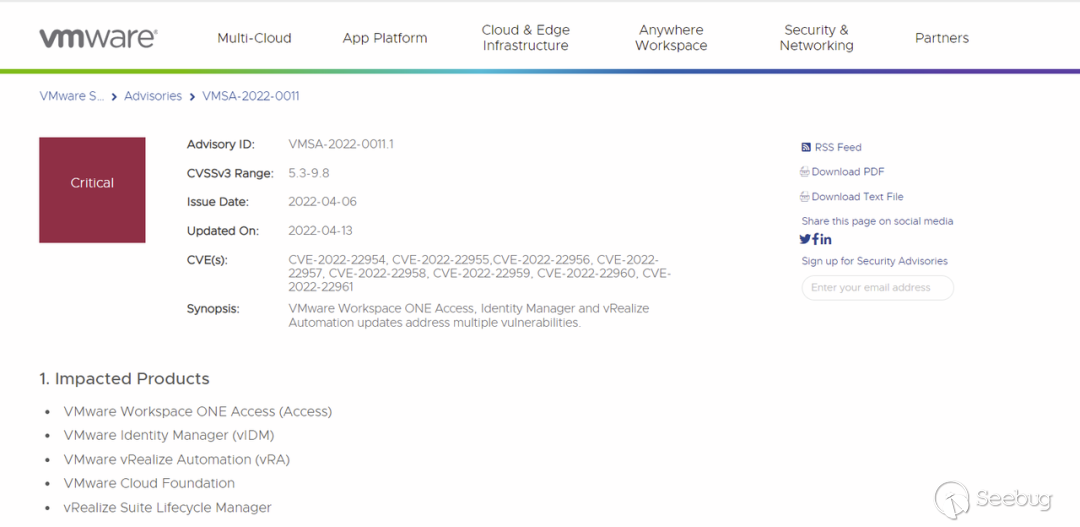Click VMware Cloud Foundation item
1080x527 pixels.
[x=149, y=484]
